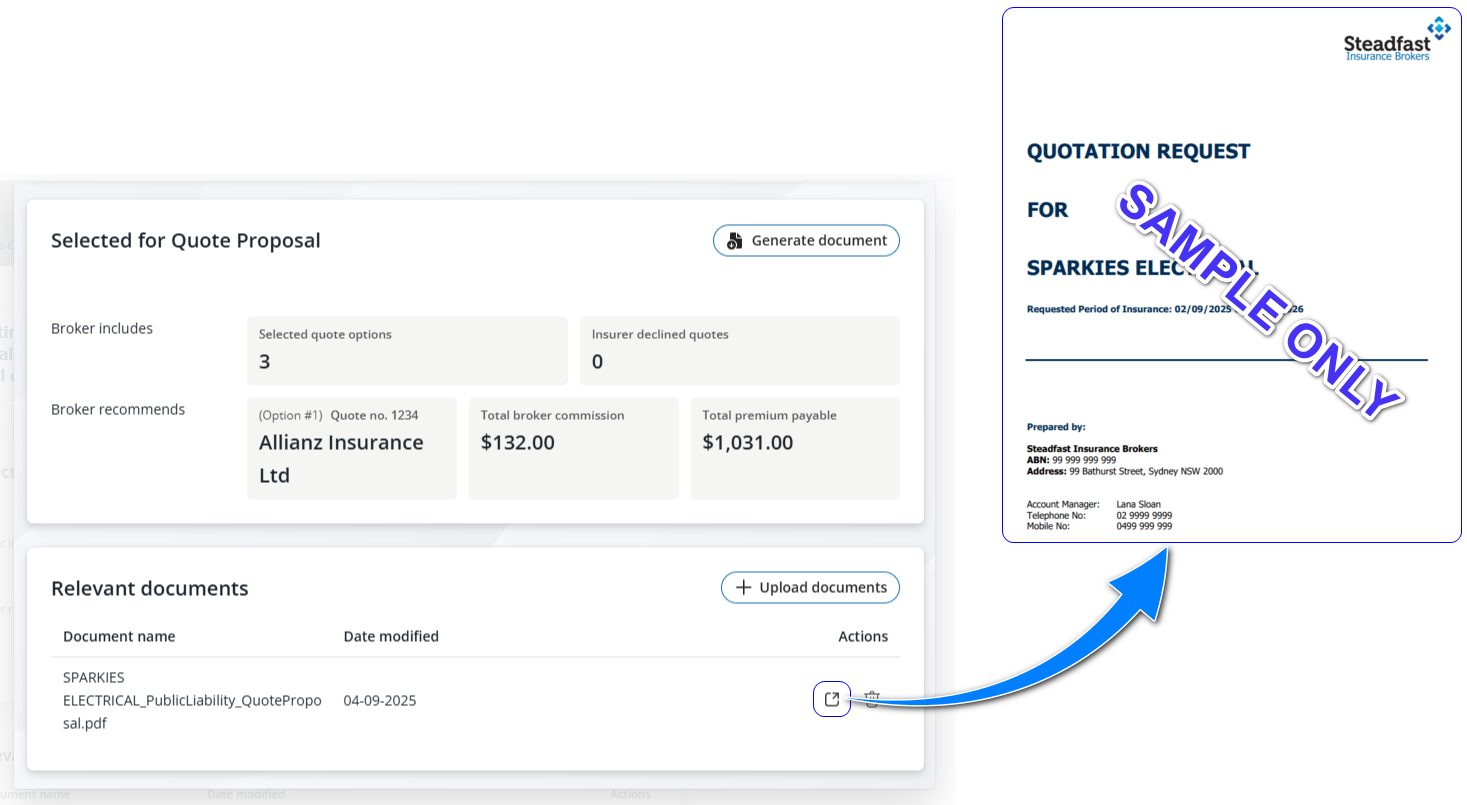Click the Generate document button
Screen dimensions: 1467x805
point(806,240)
